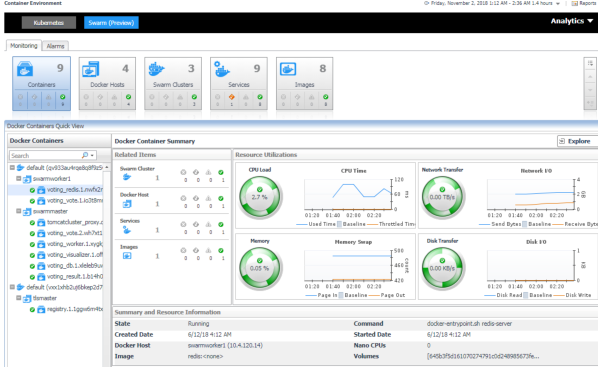Click the Services related item icon
This screenshot has height=369, width=598.
127,230
